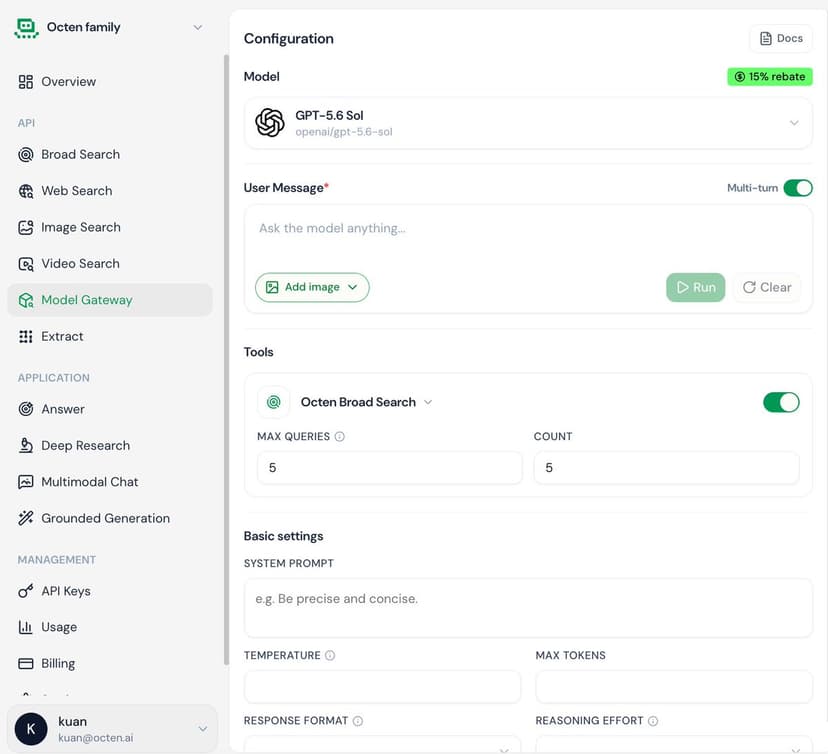Click the Billing card icon
The width and height of the screenshot is (828, 754).
click(x=25, y=664)
